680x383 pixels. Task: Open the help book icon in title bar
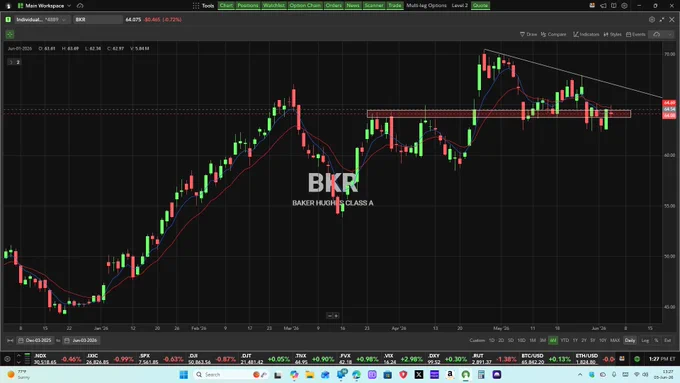tap(614, 6)
